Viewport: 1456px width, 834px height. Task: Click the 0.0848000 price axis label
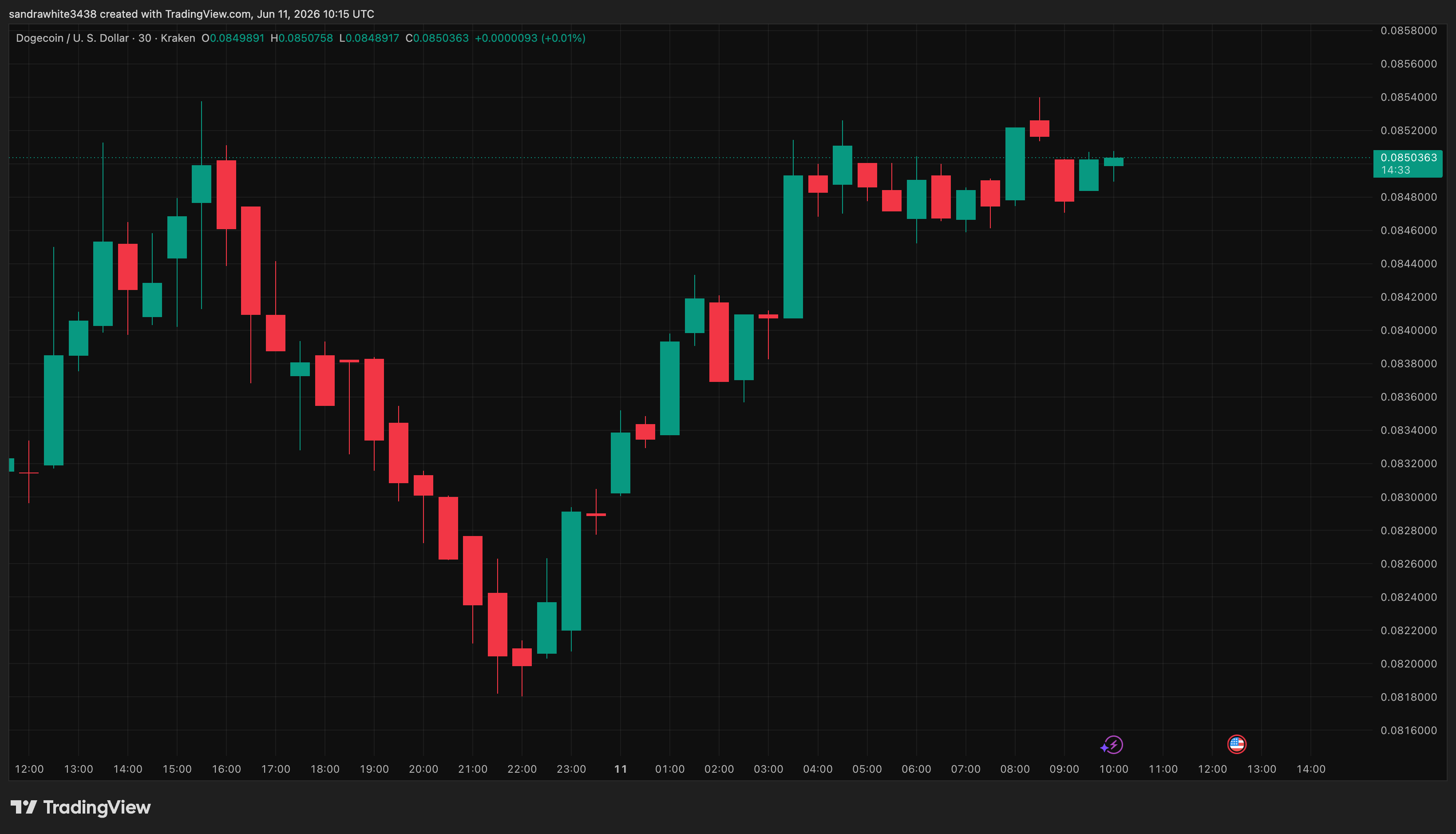1409,197
